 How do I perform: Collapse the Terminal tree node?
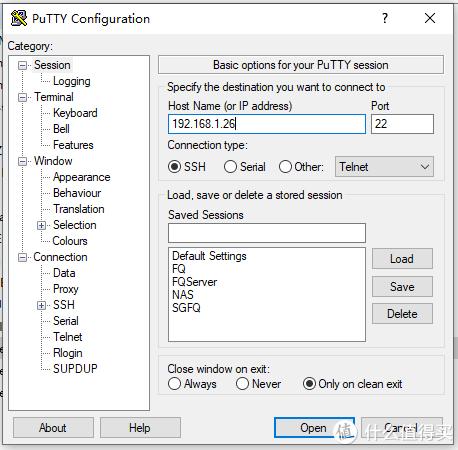(22, 97)
